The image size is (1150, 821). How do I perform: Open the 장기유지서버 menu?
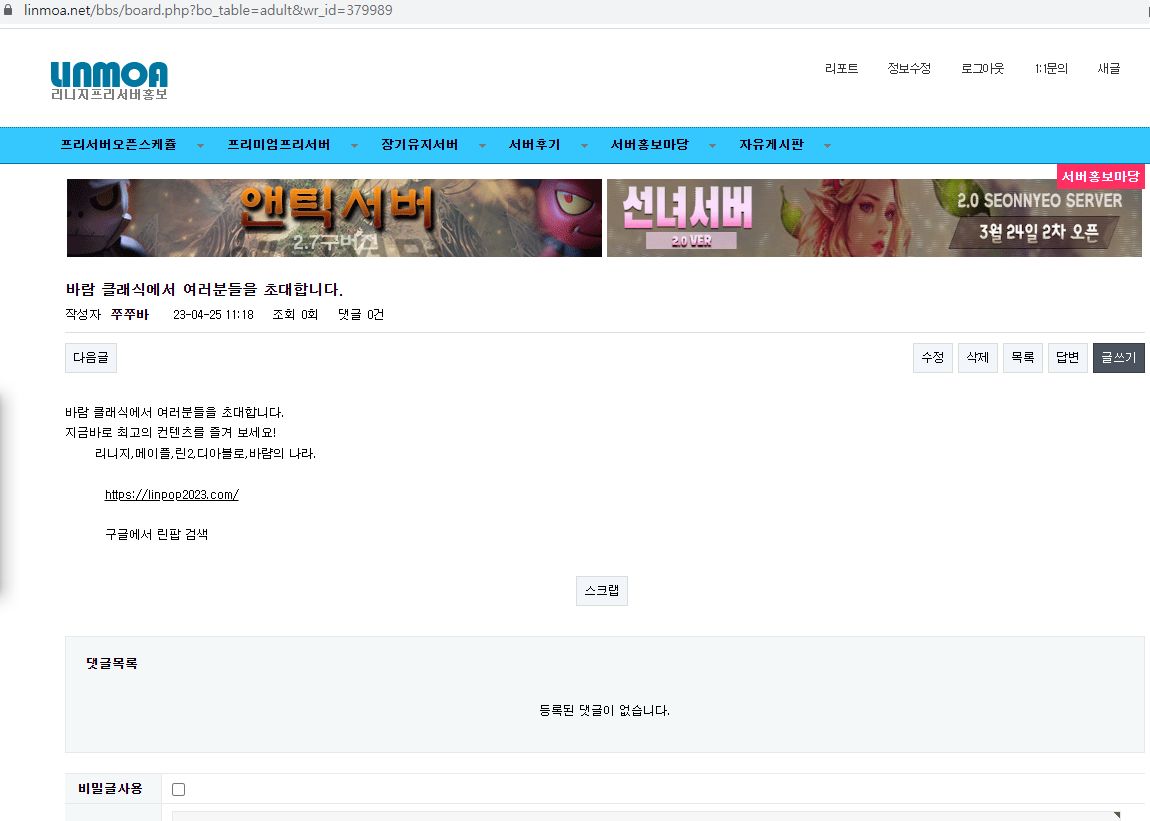point(420,145)
